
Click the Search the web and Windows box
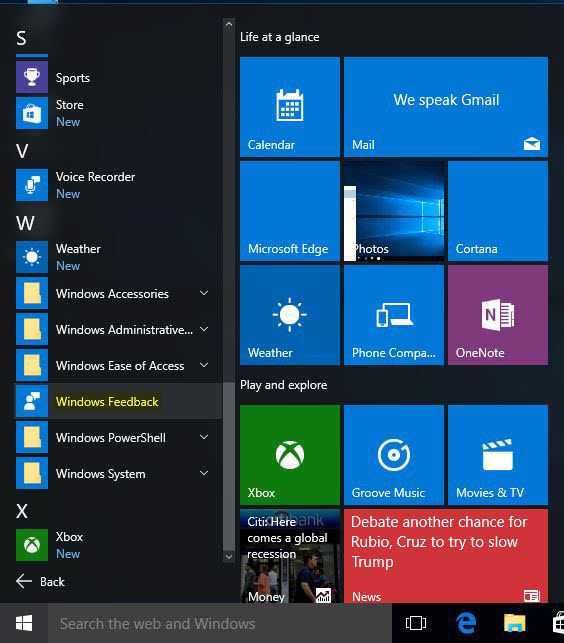[x=220, y=623]
